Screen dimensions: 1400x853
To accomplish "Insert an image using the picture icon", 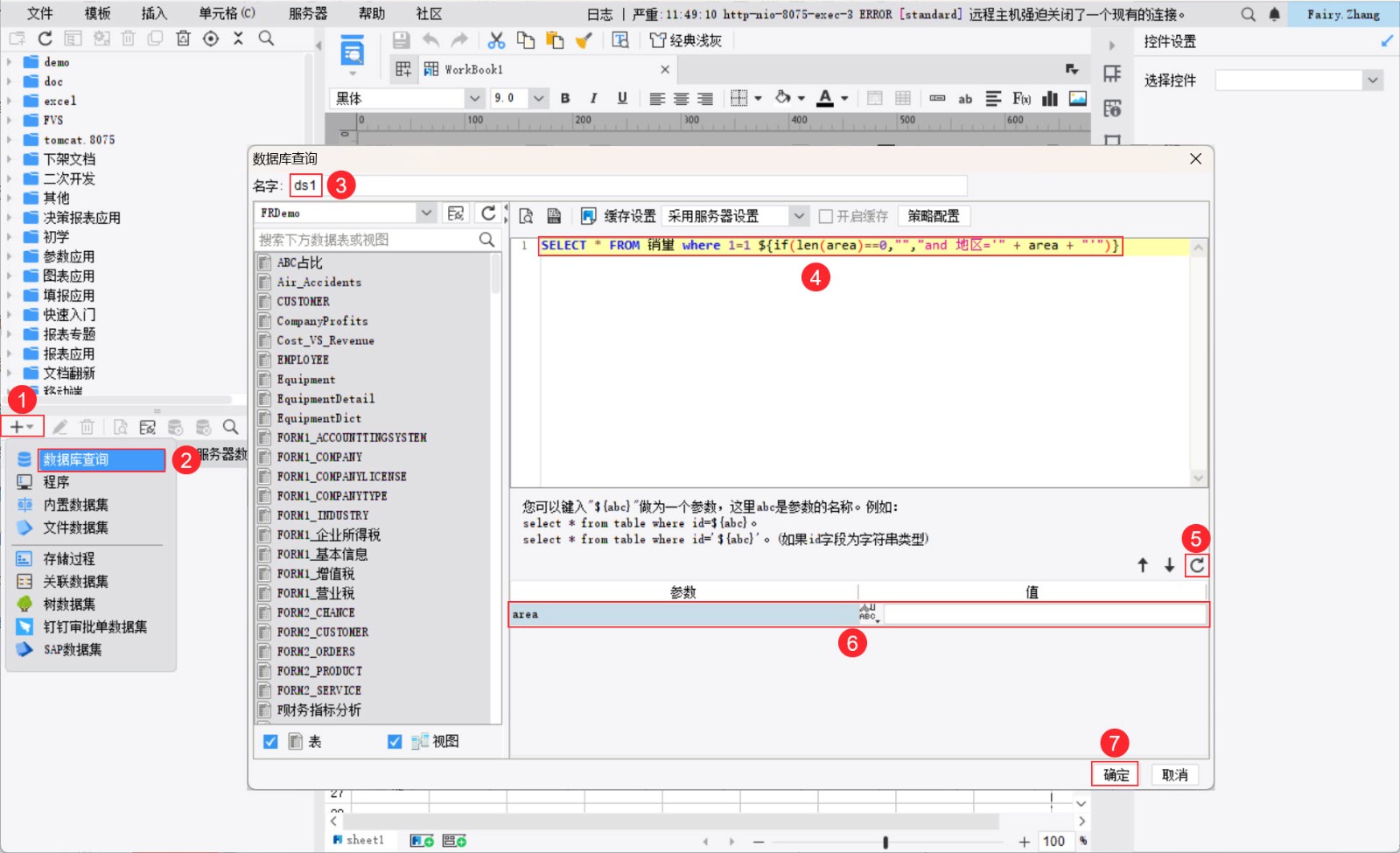I will 1078,98.
